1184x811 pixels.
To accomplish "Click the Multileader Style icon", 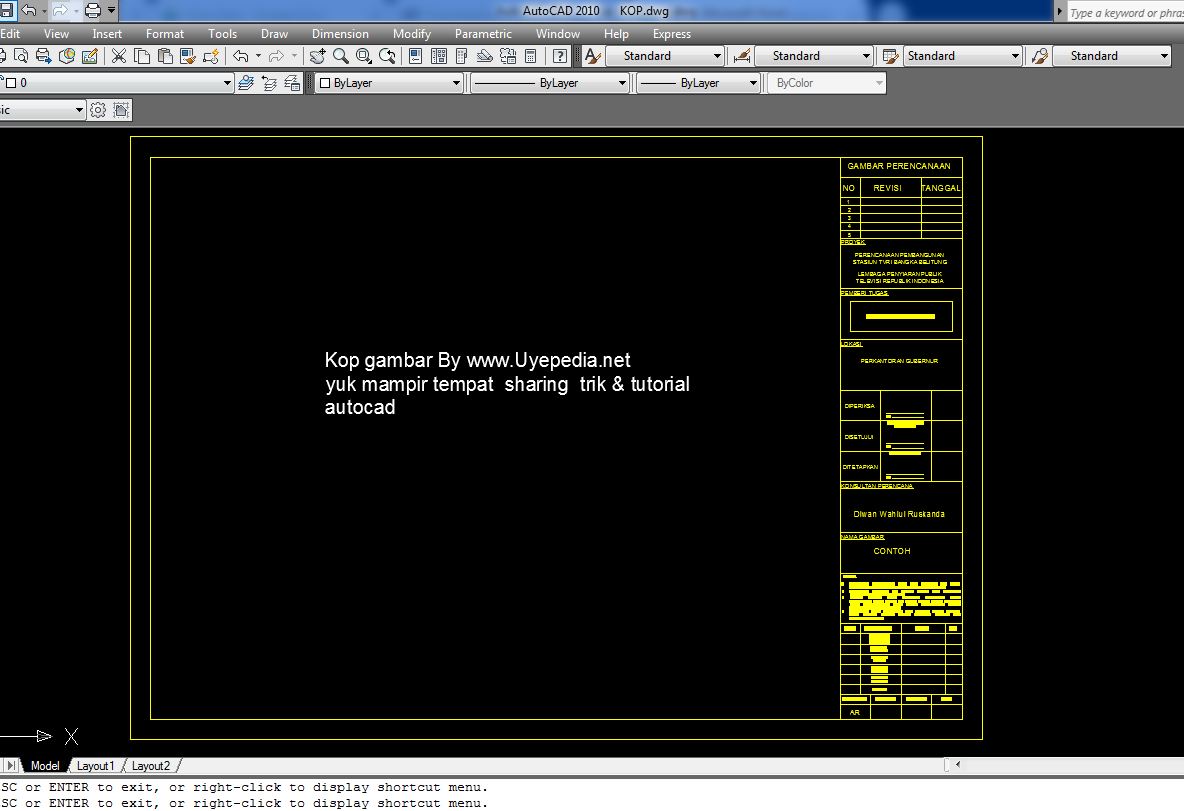I will click(1040, 56).
